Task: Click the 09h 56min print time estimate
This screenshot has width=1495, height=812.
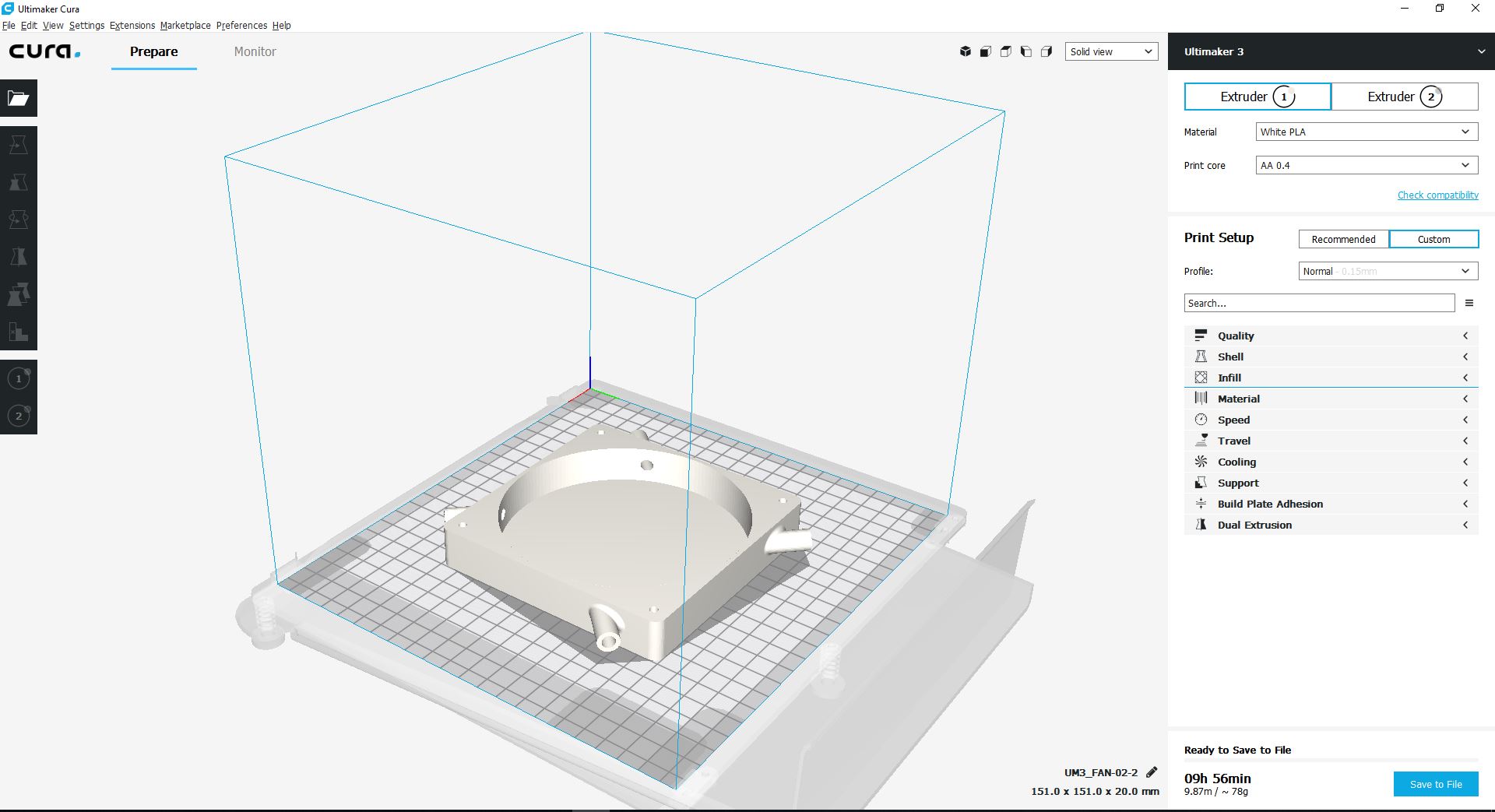Action: tap(1218, 778)
